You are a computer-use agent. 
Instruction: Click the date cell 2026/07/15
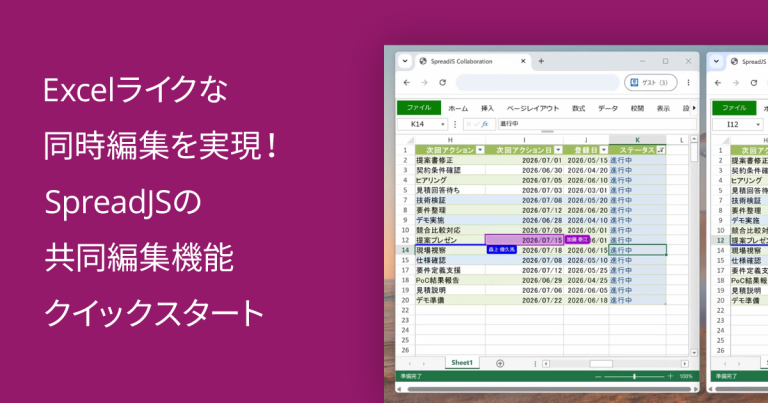[x=524, y=240]
